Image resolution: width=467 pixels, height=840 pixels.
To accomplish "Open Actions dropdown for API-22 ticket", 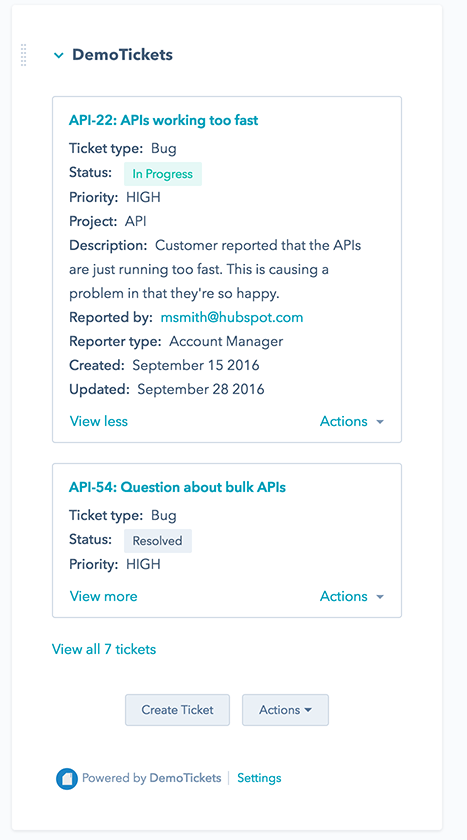I will coord(352,422).
